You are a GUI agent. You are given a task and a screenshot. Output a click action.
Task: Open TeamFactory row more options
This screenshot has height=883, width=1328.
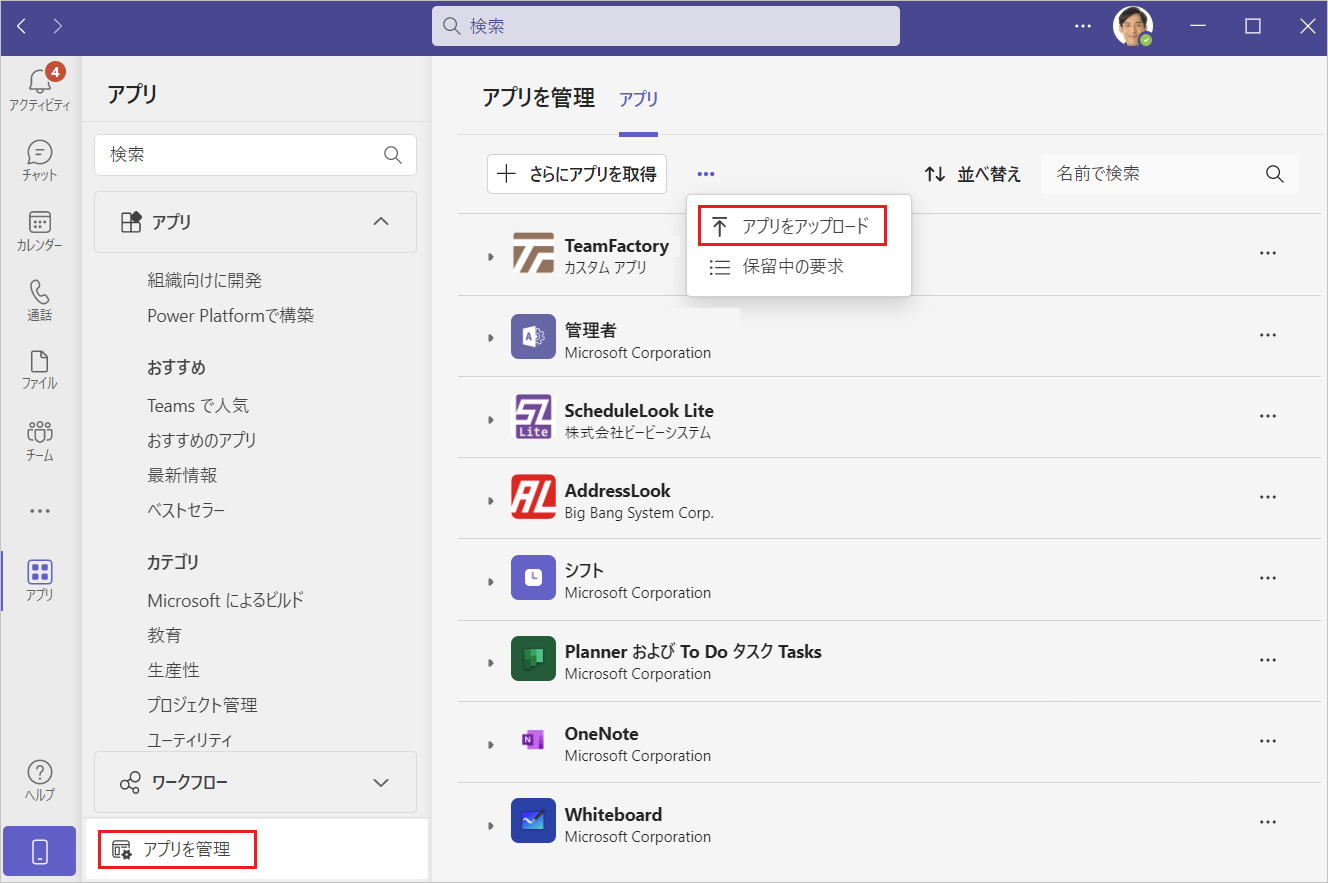(1268, 254)
